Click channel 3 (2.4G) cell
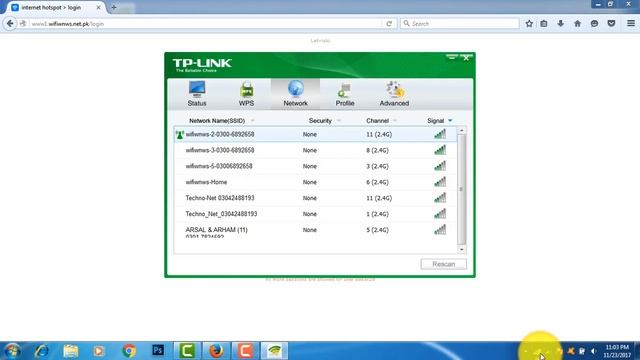This screenshot has width=640, height=360. (377, 166)
